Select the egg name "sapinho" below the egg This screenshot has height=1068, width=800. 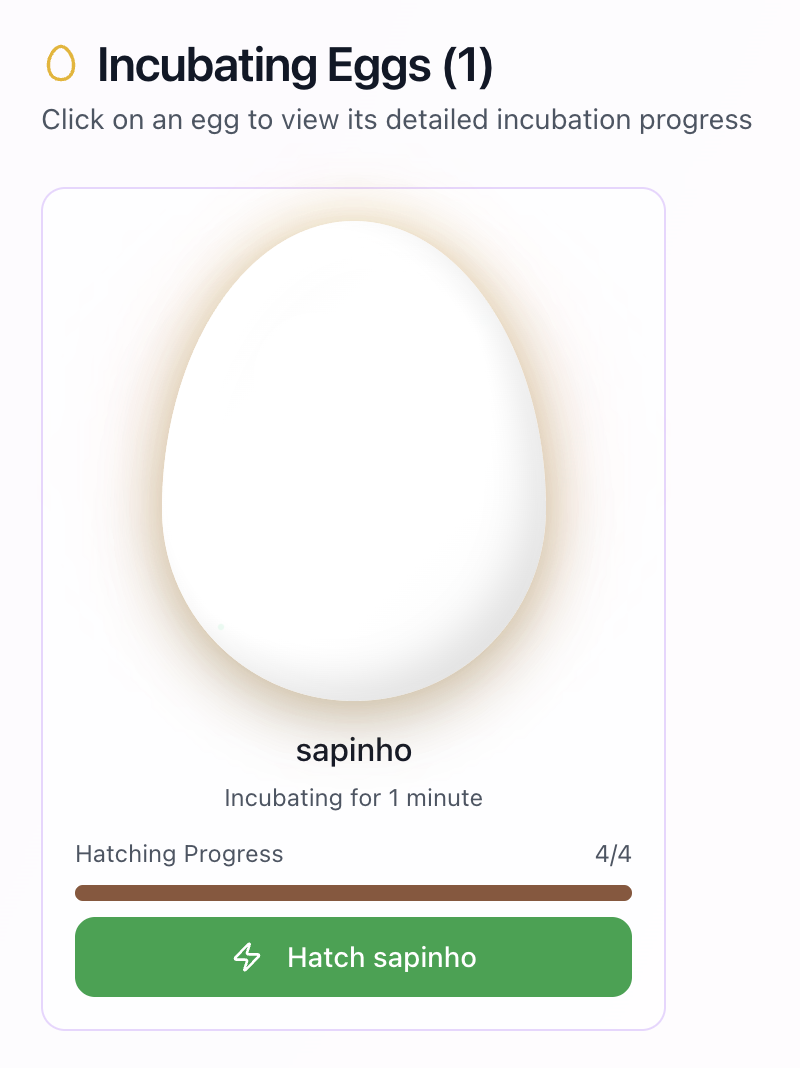(x=353, y=751)
